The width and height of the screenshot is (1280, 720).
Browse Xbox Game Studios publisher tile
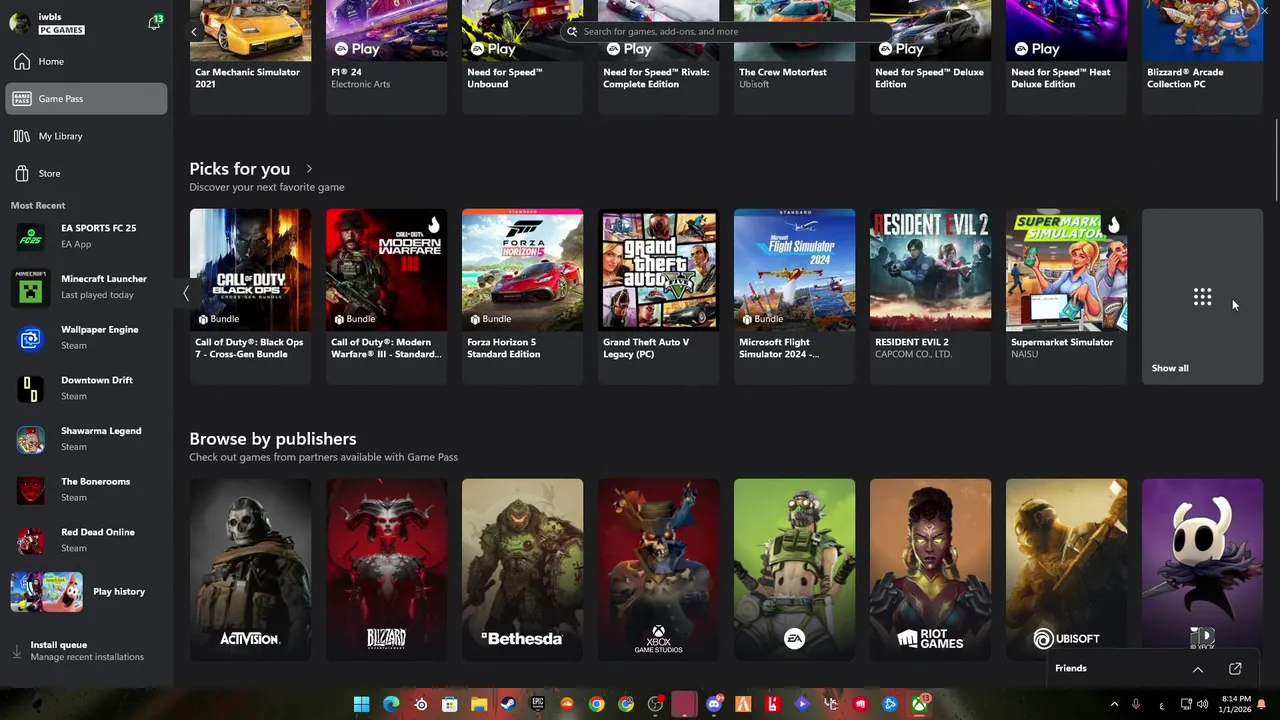pyautogui.click(x=658, y=569)
